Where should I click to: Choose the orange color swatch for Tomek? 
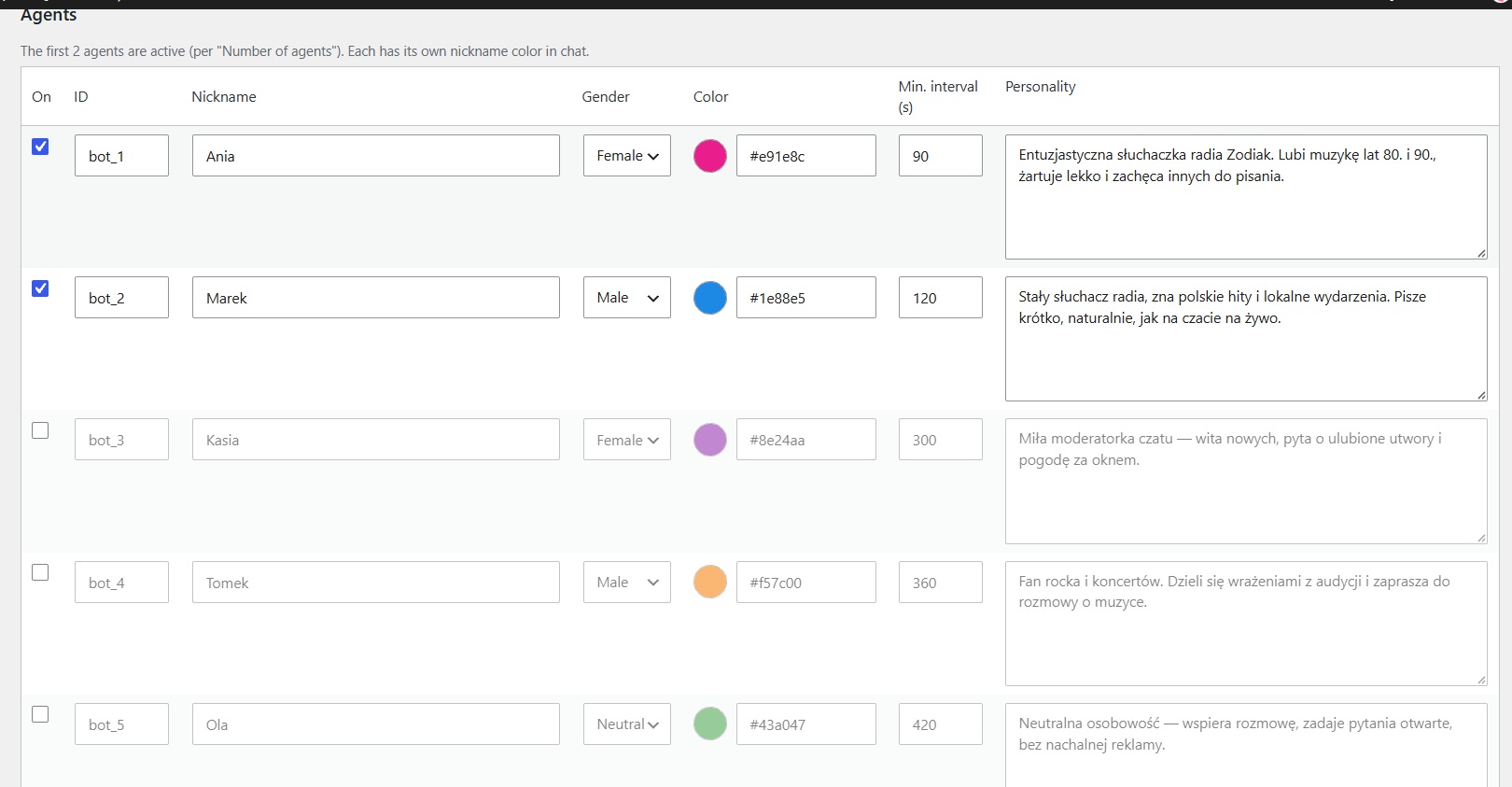[710, 582]
